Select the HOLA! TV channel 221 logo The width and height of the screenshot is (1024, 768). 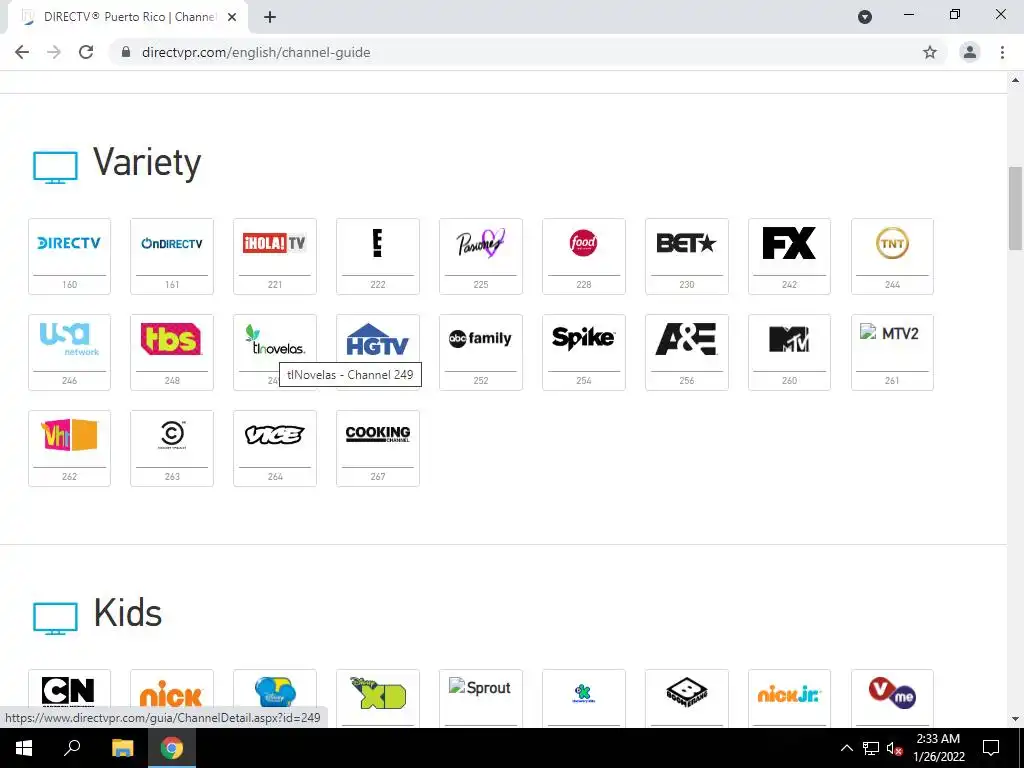coord(275,244)
